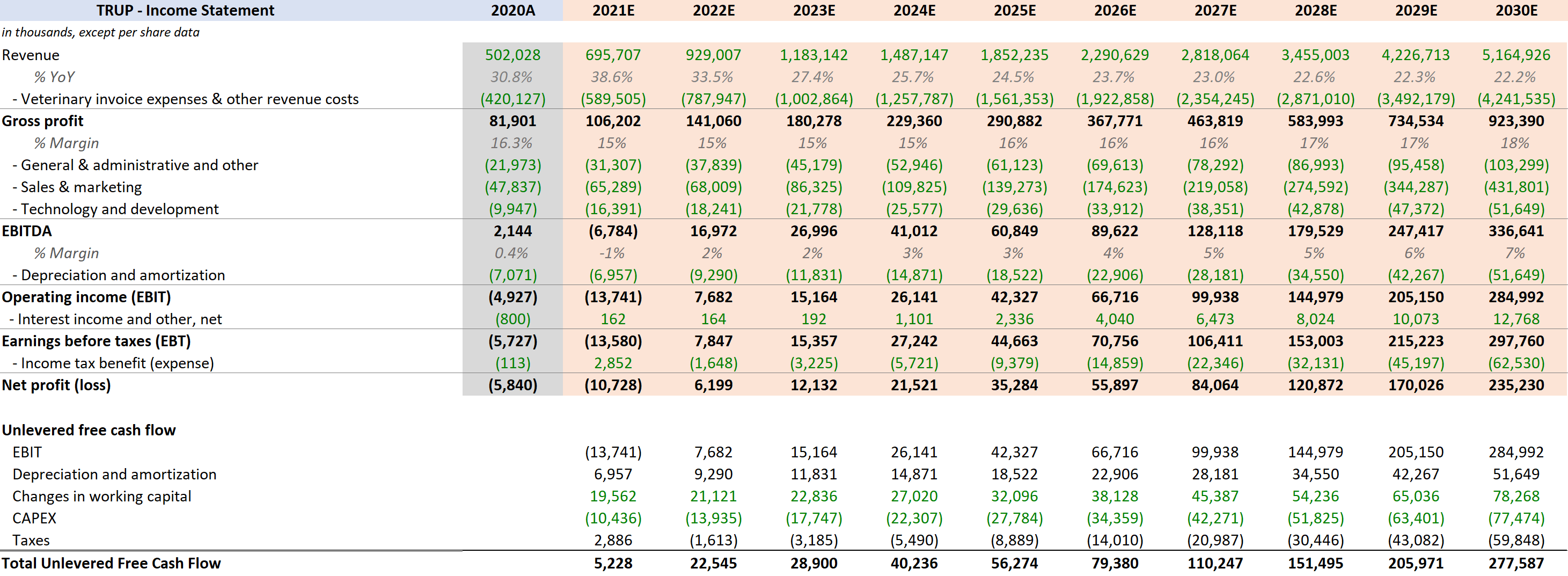Click 2021E revenue value 695,707
The width and height of the screenshot is (1568, 576).
pos(613,55)
